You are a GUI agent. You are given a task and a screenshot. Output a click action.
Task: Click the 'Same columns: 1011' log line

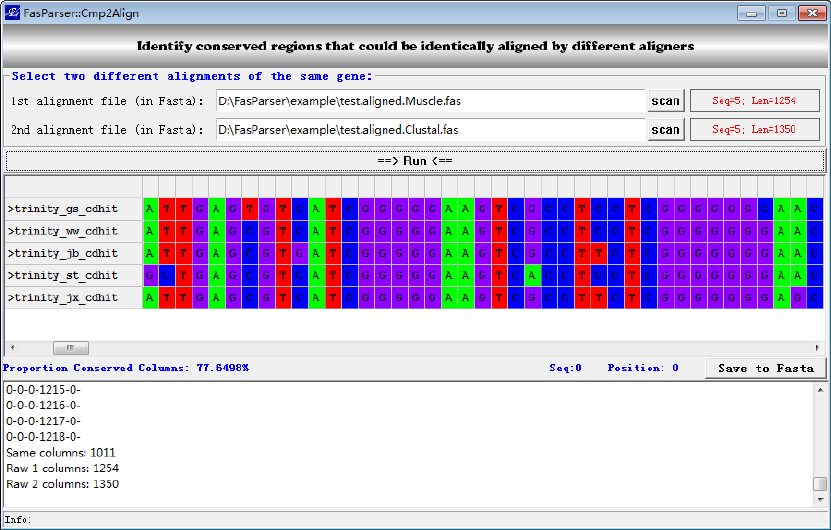tap(61, 453)
